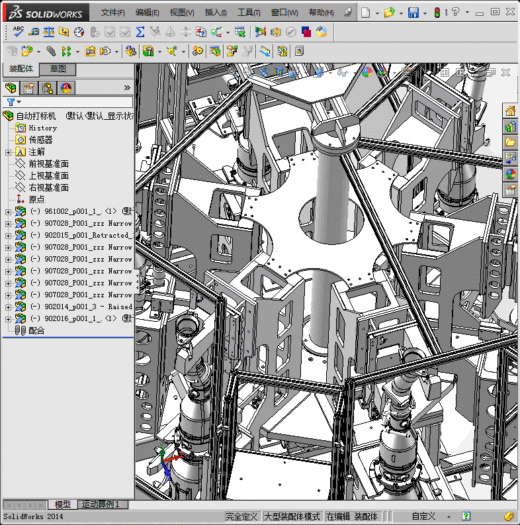Click the 自定义 units status bar button
Screen dimensions: 520x525
tap(424, 516)
